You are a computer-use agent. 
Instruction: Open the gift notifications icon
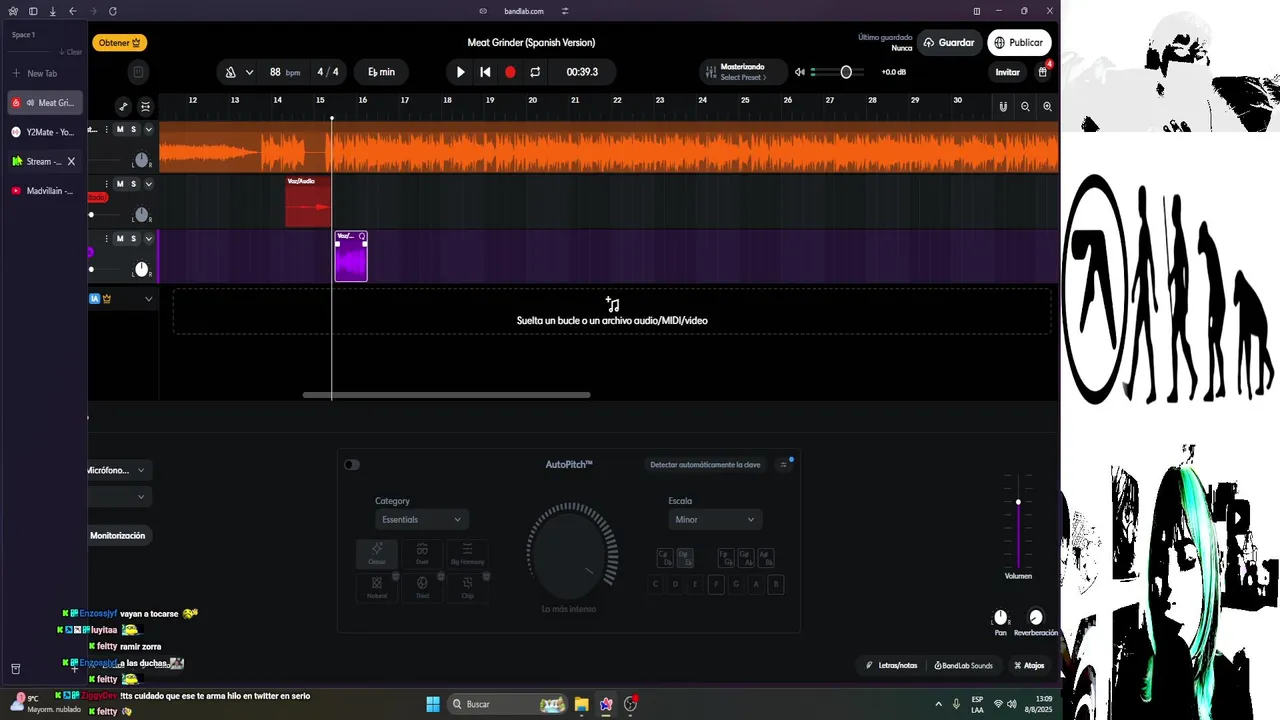click(1043, 72)
